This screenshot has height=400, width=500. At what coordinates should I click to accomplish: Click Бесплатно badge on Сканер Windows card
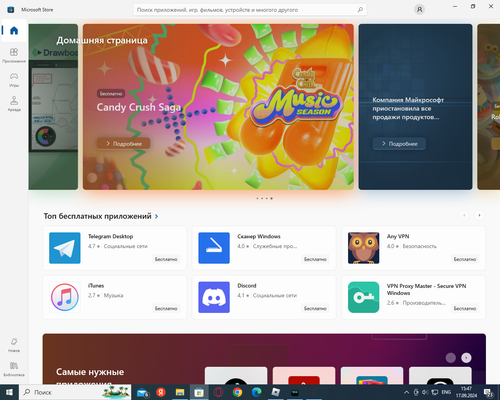(x=315, y=259)
